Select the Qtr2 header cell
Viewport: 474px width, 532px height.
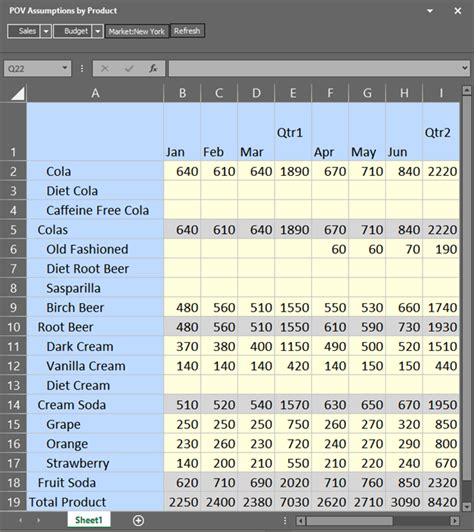[441, 132]
